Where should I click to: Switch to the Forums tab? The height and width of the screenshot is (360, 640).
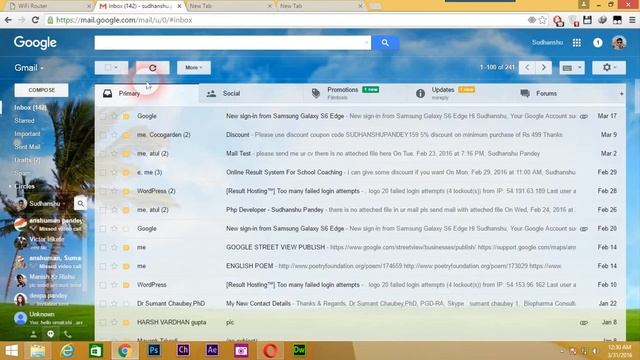coord(565,93)
